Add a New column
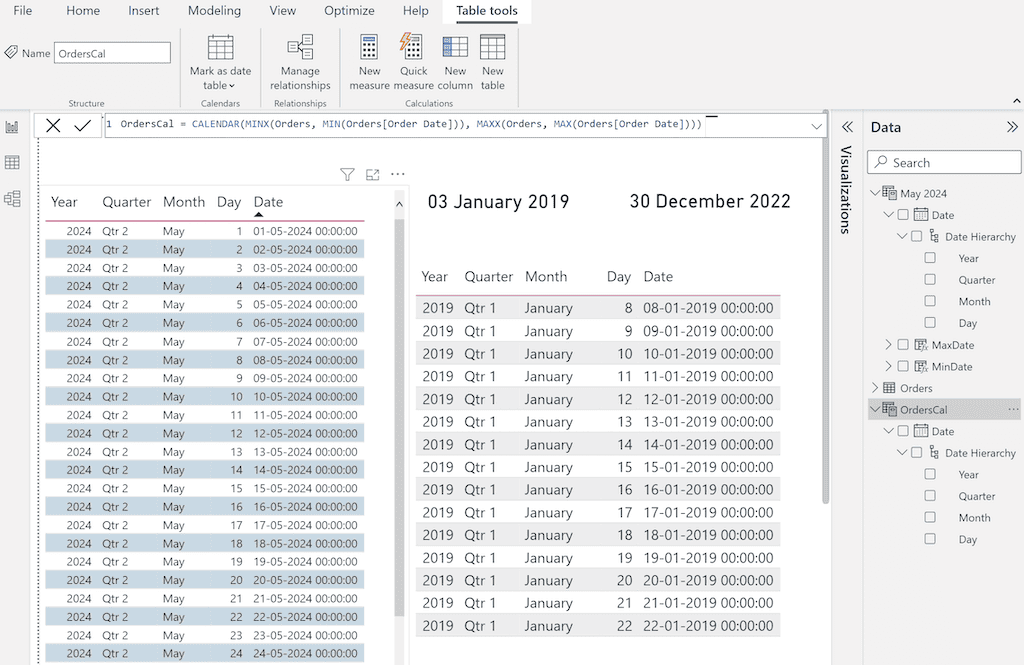This screenshot has height=665, width=1024. coord(455,60)
